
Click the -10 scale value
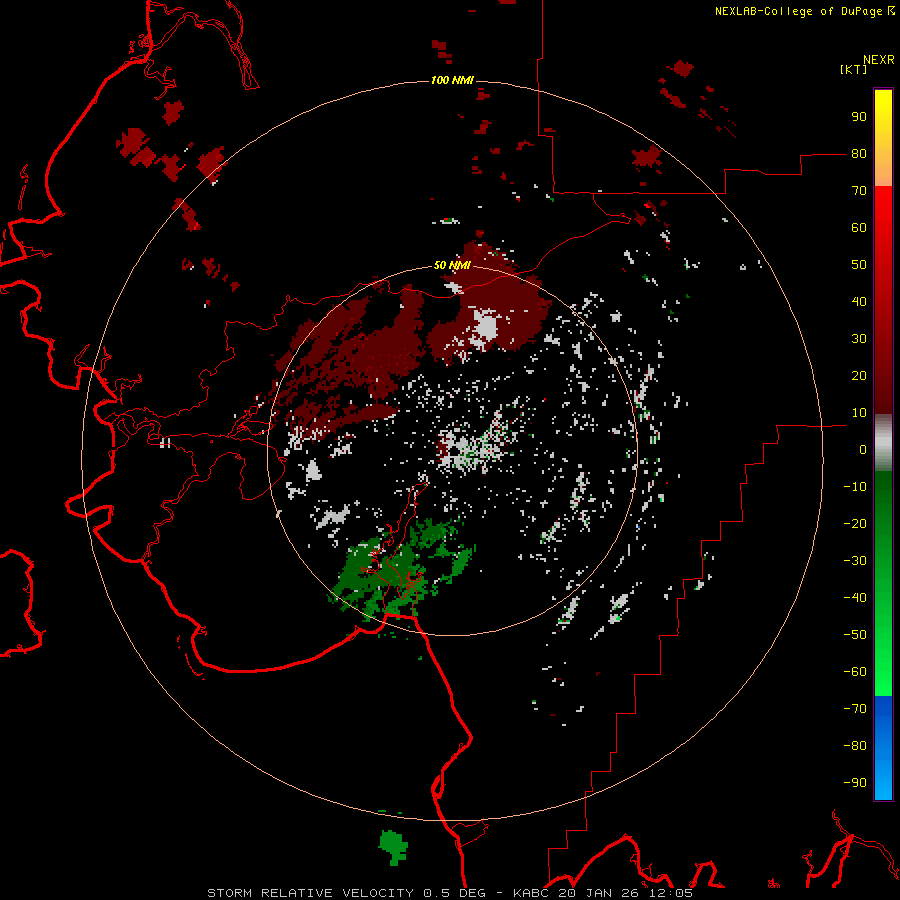click(855, 487)
